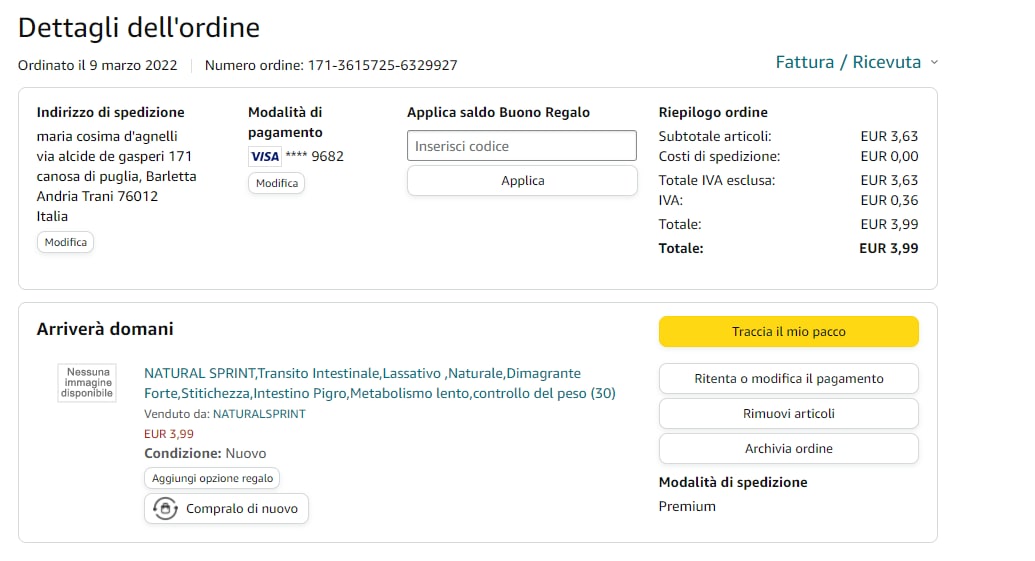This screenshot has width=1035, height=561.
Task: Click the Rimuovi articoli button
Action: click(788, 414)
